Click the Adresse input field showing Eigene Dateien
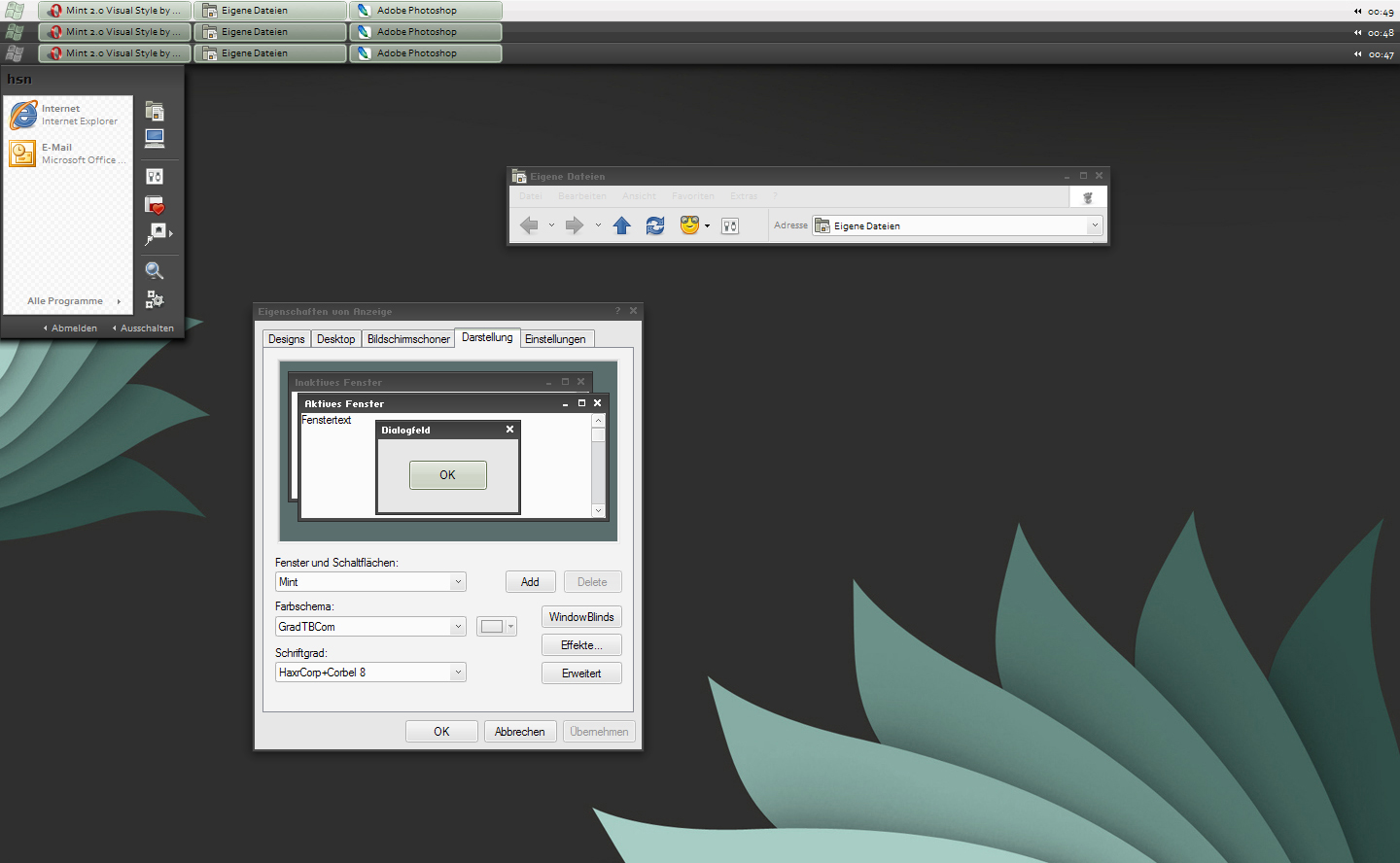 click(958, 225)
